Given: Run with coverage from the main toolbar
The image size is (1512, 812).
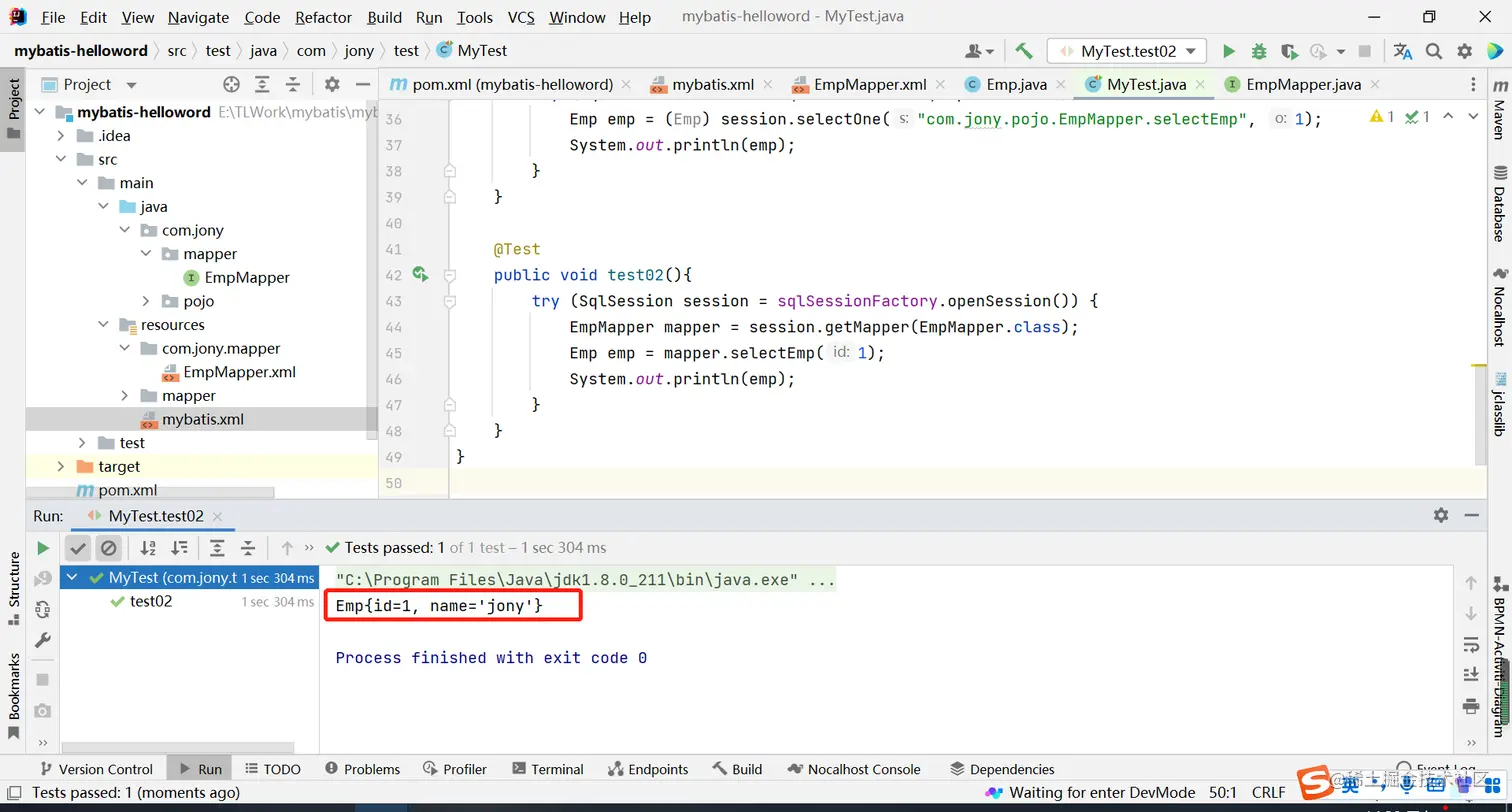Looking at the screenshot, I should click(1289, 51).
